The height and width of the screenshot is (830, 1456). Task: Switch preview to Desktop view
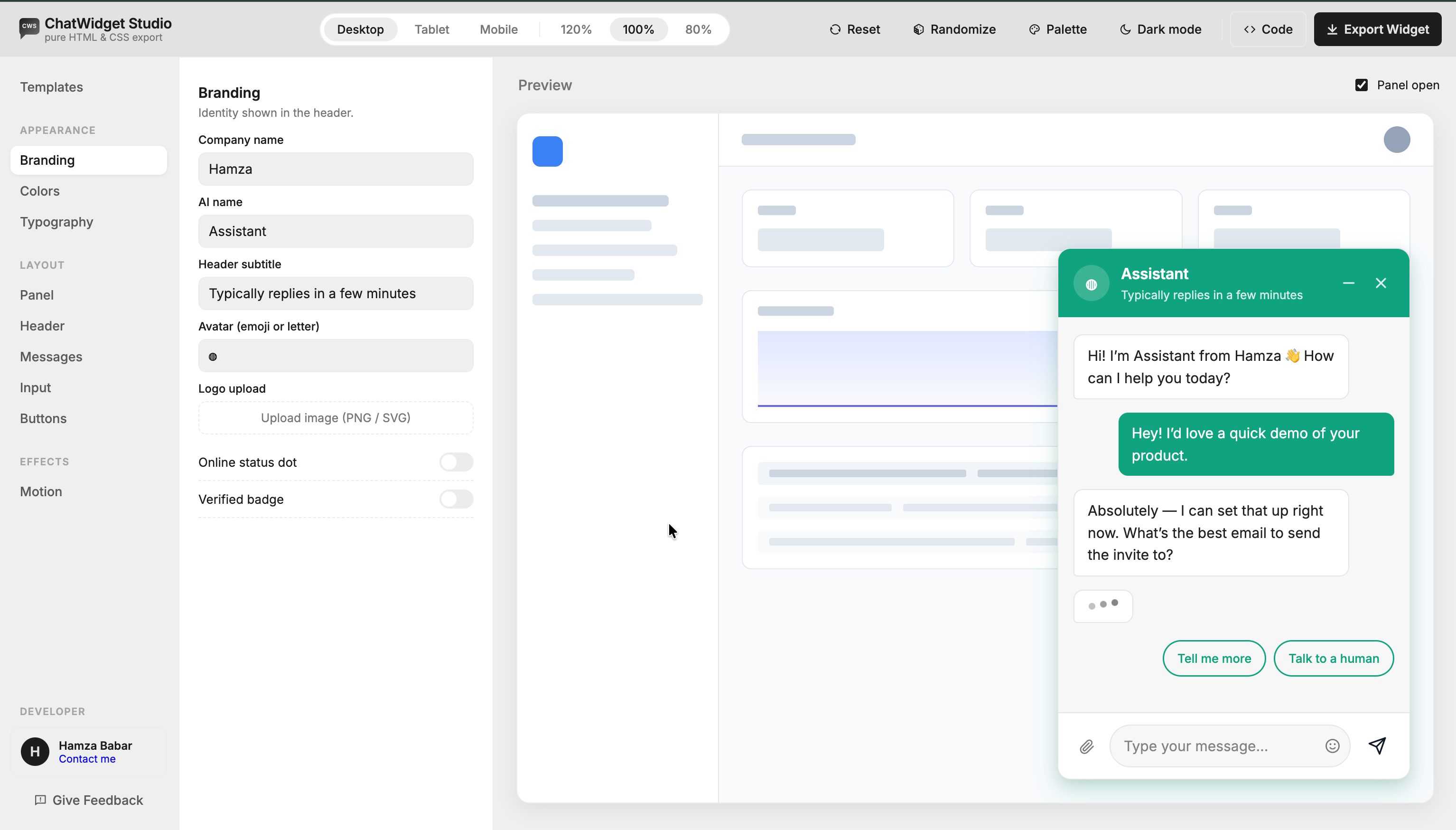pos(360,29)
